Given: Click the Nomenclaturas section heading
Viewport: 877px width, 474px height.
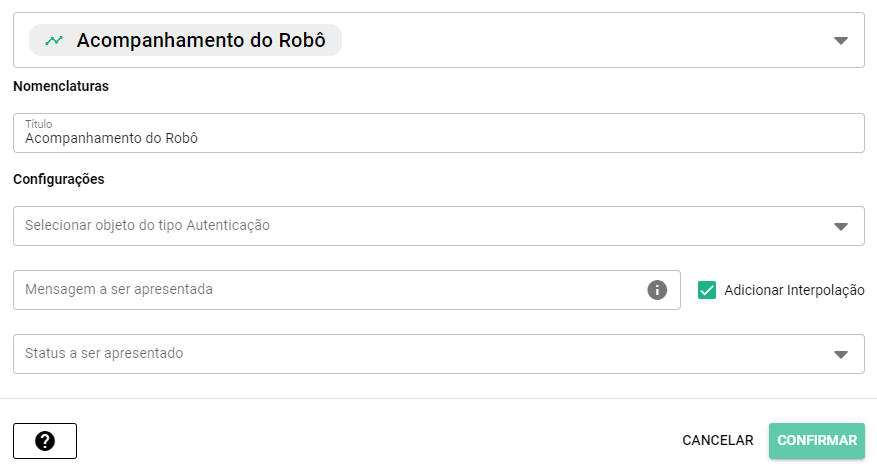Looking at the screenshot, I should (x=61, y=86).
